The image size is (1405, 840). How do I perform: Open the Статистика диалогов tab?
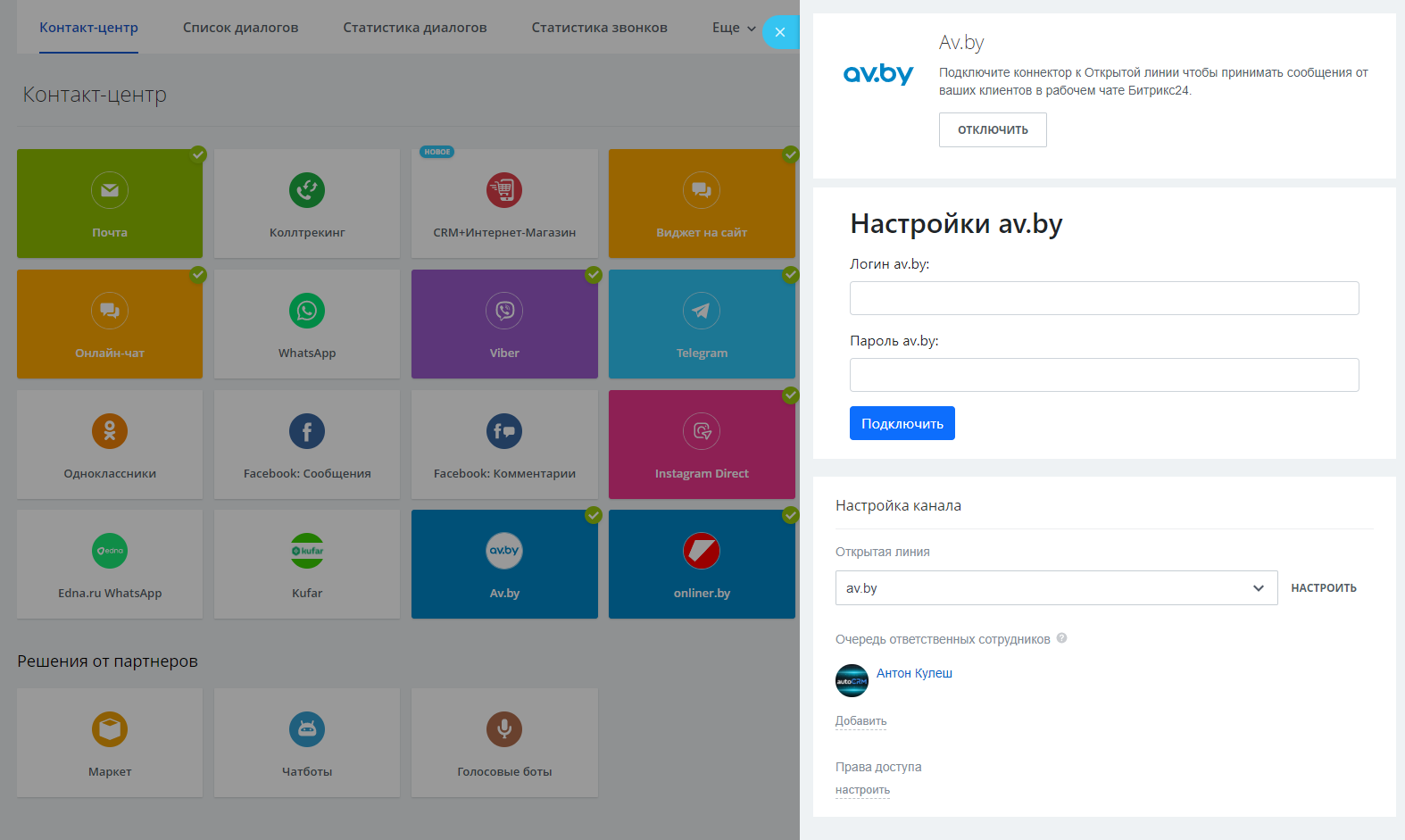(415, 28)
